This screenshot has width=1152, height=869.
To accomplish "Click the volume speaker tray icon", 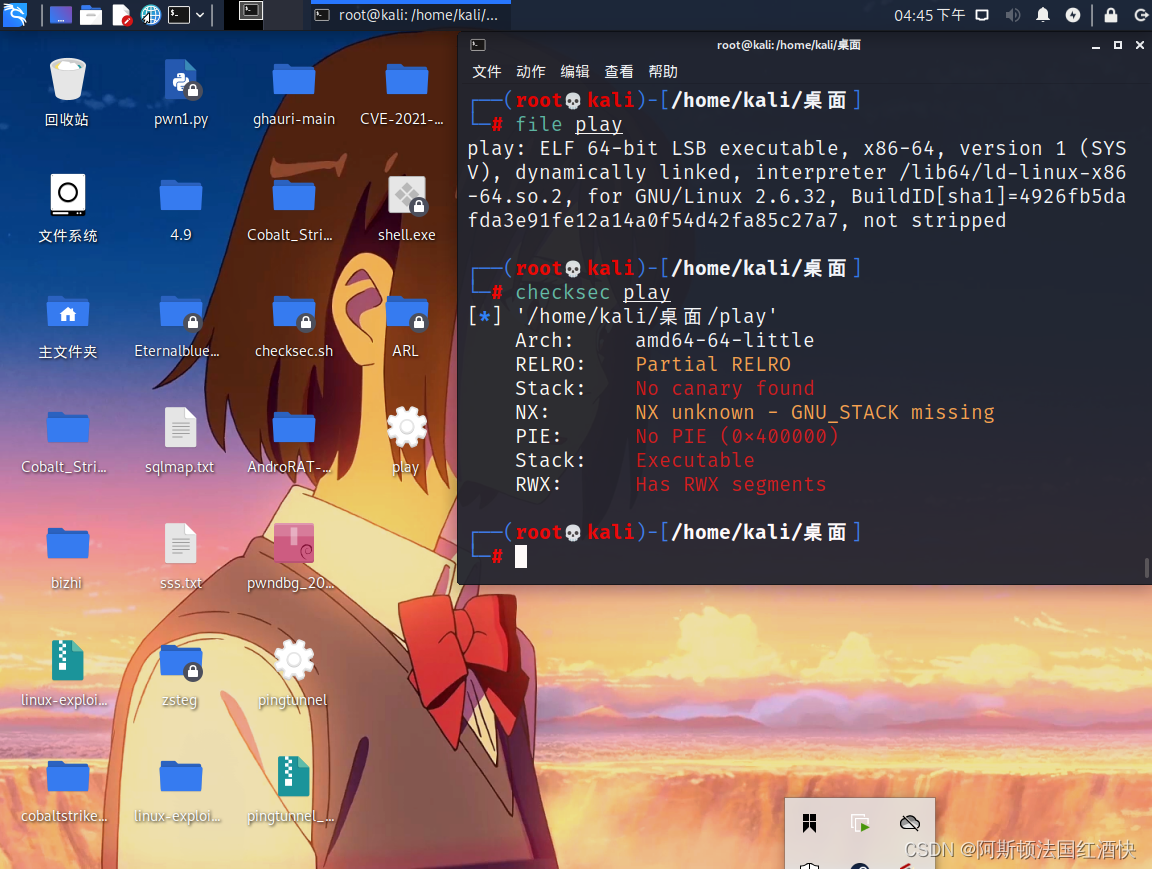I will (1012, 15).
